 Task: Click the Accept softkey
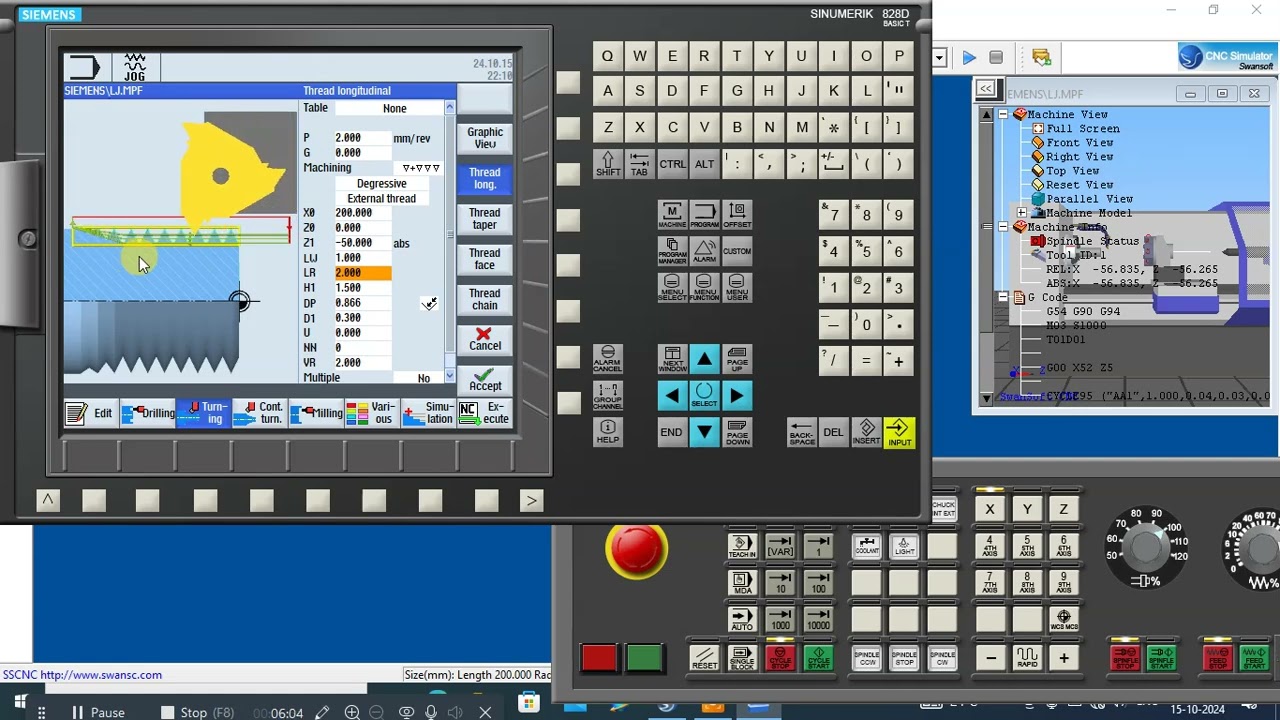[485, 380]
